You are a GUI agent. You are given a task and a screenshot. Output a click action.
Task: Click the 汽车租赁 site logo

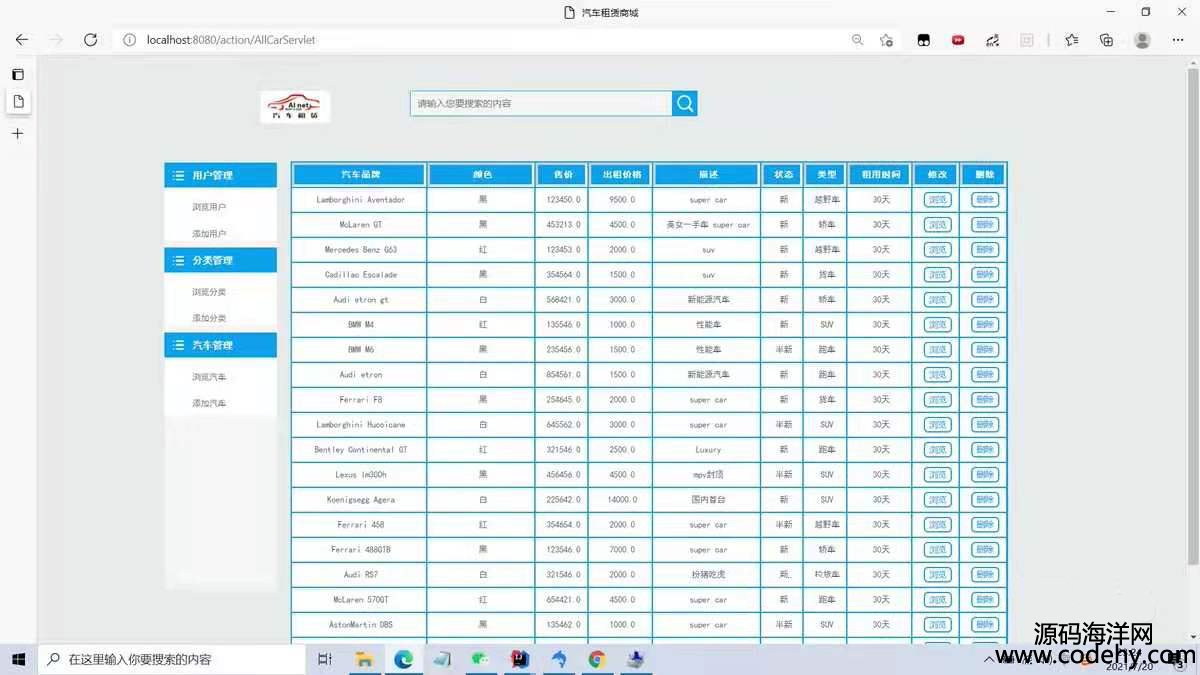coord(295,107)
